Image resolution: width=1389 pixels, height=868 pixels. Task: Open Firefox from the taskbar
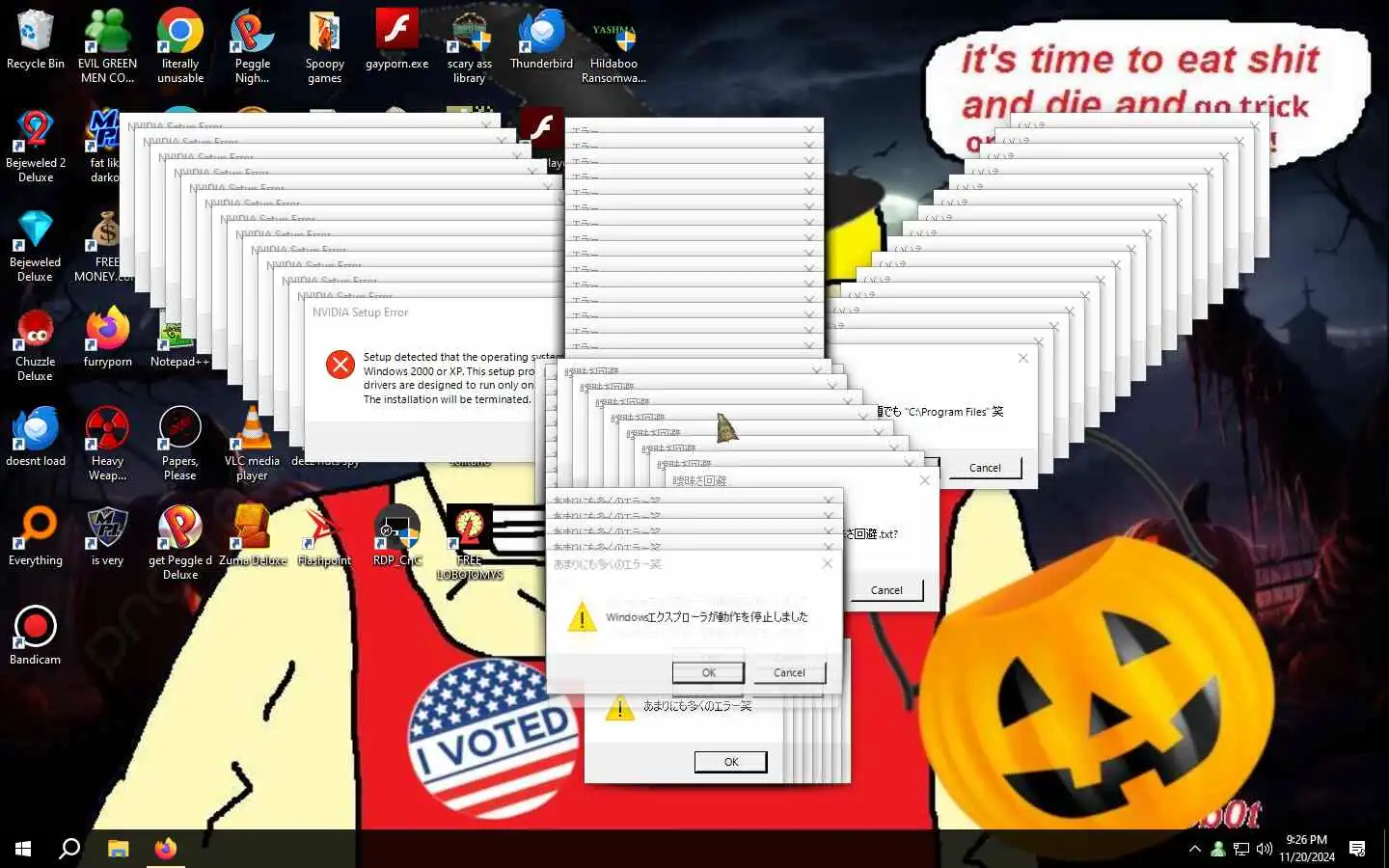166,849
